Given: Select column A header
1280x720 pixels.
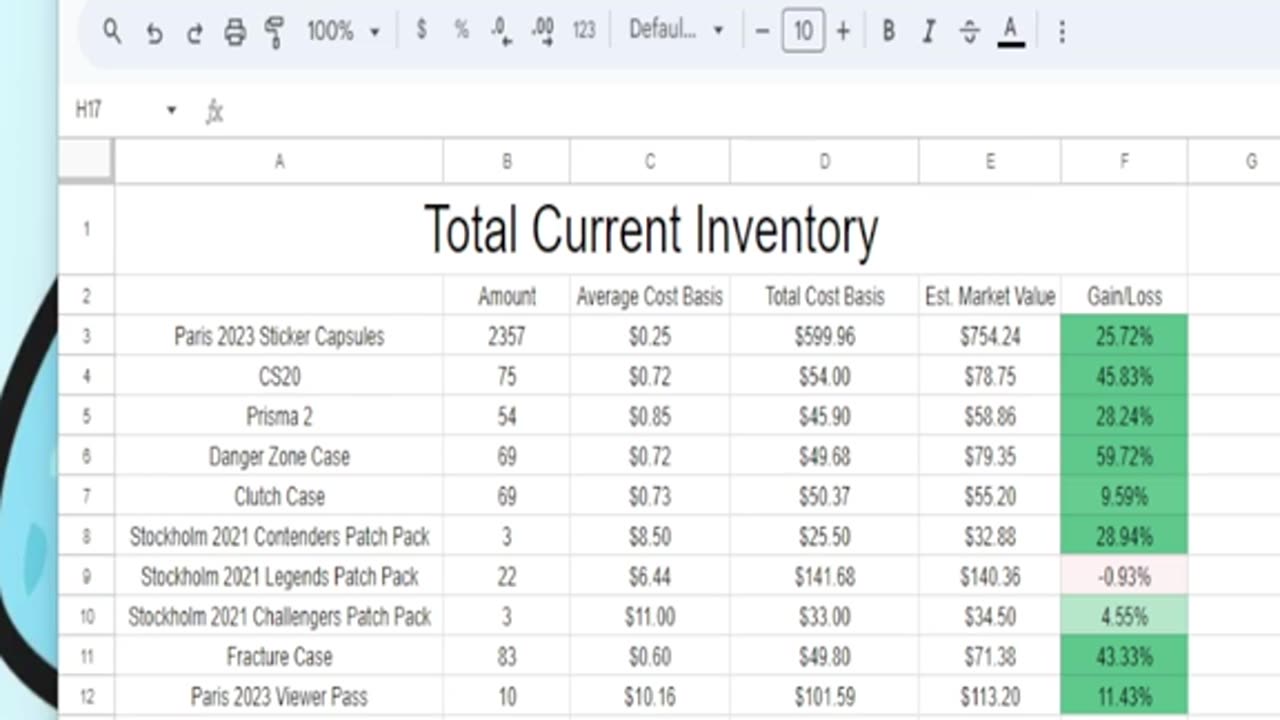Looking at the screenshot, I should pos(279,161).
